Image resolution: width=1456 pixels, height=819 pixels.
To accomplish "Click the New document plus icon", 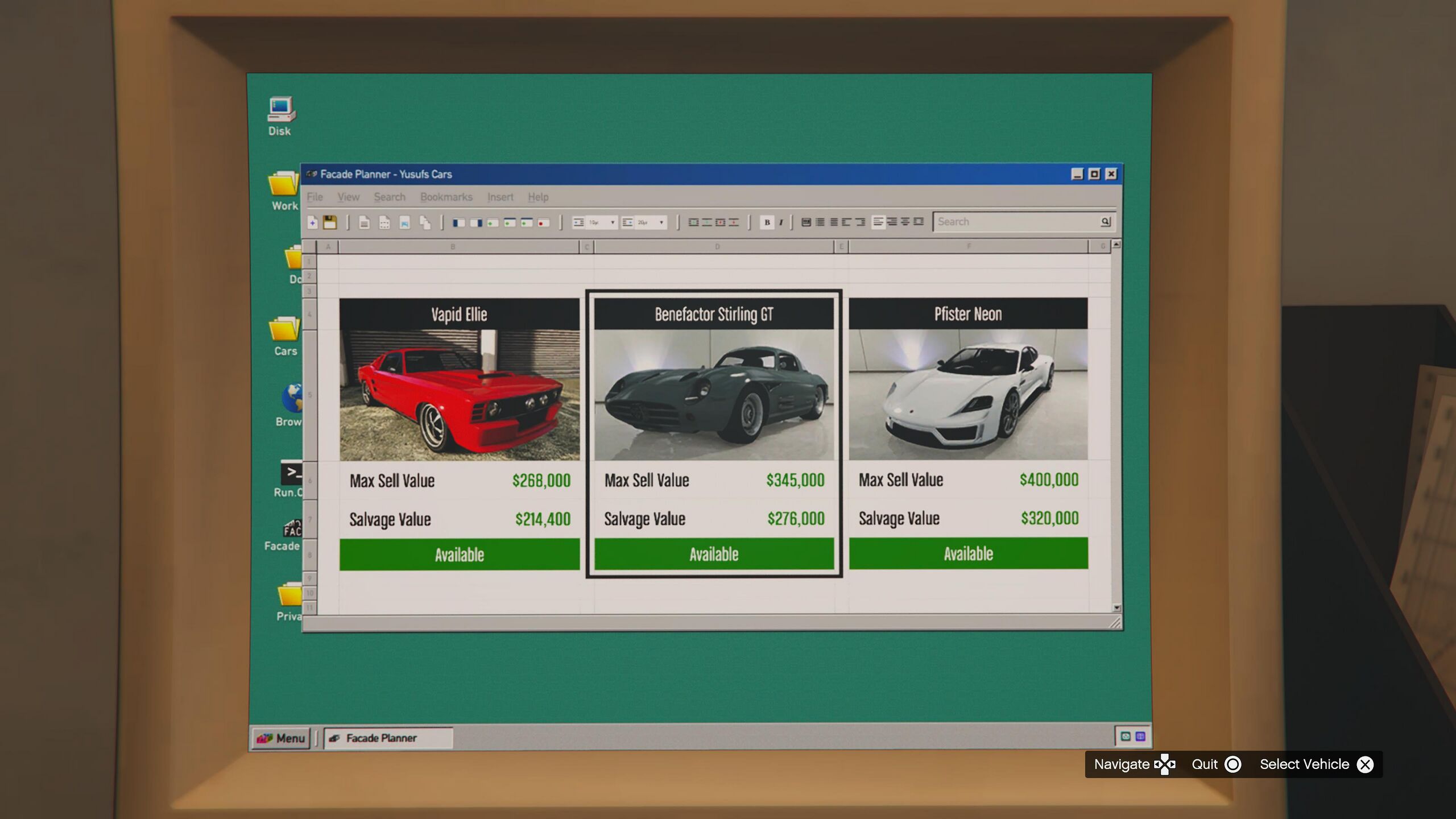I will [312, 222].
